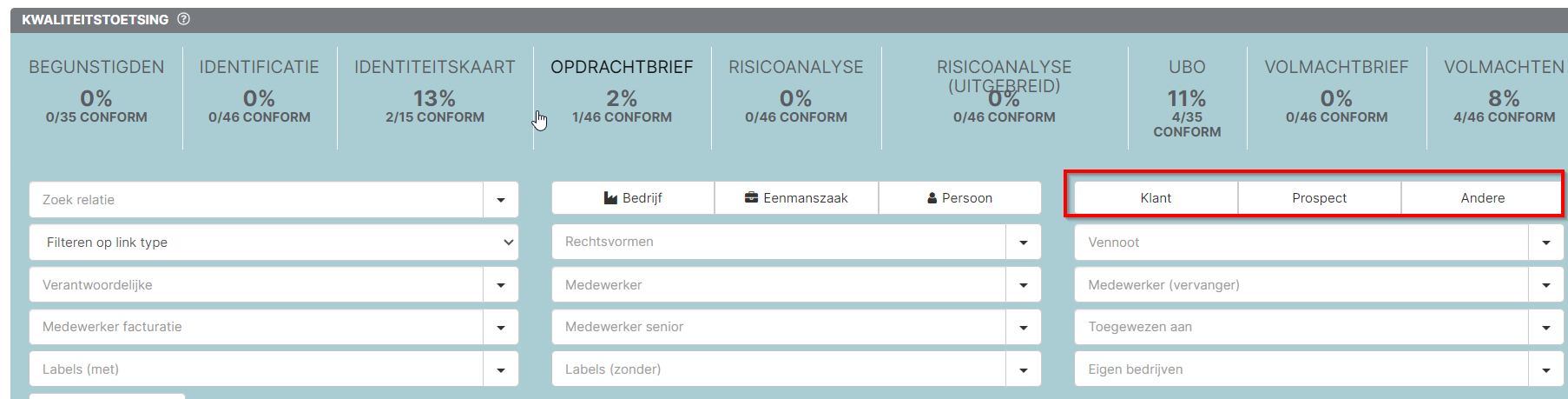The width and height of the screenshot is (1568, 399).
Task: Switch to the Opdrachtbrief tab
Action: click(x=622, y=90)
